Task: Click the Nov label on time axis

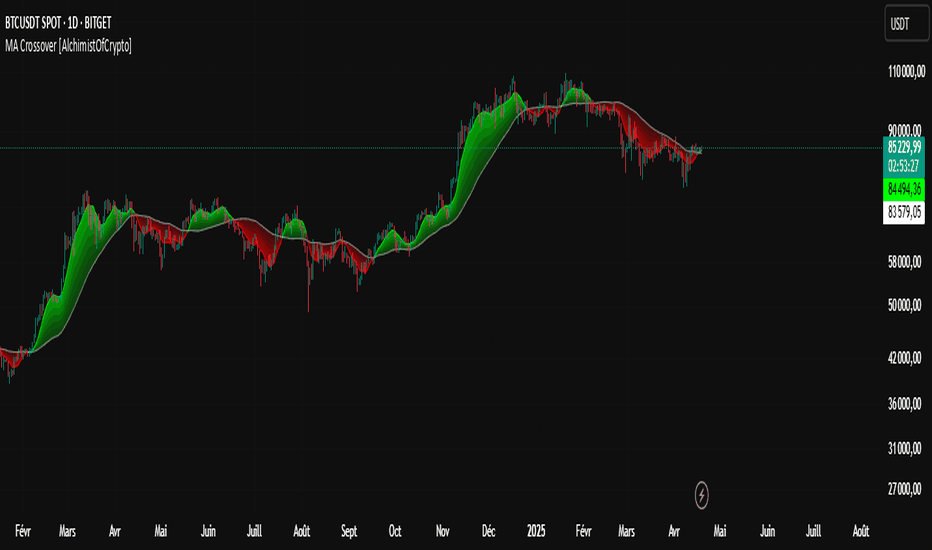Action: pos(442,530)
